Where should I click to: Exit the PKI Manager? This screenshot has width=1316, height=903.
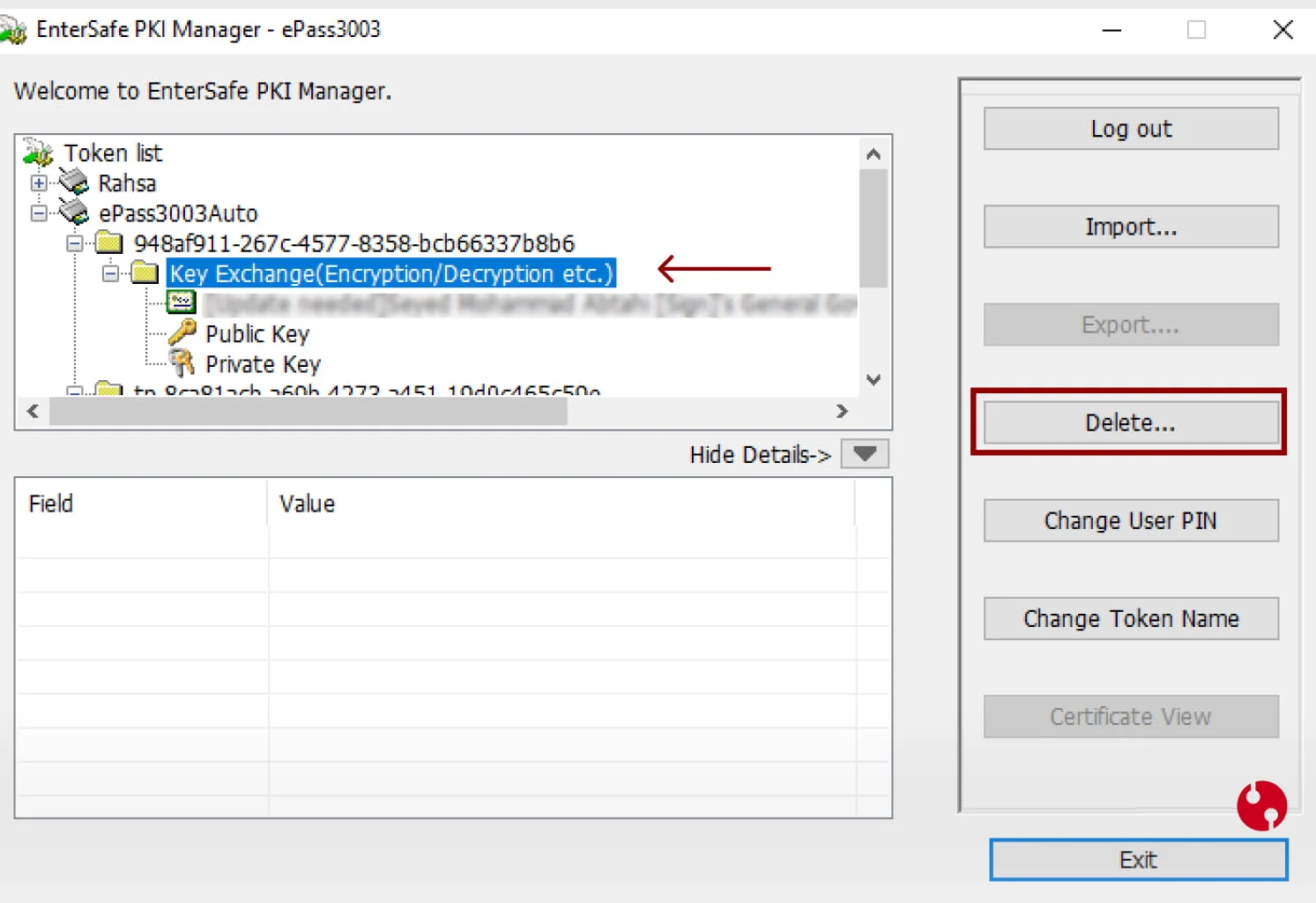(x=1138, y=860)
